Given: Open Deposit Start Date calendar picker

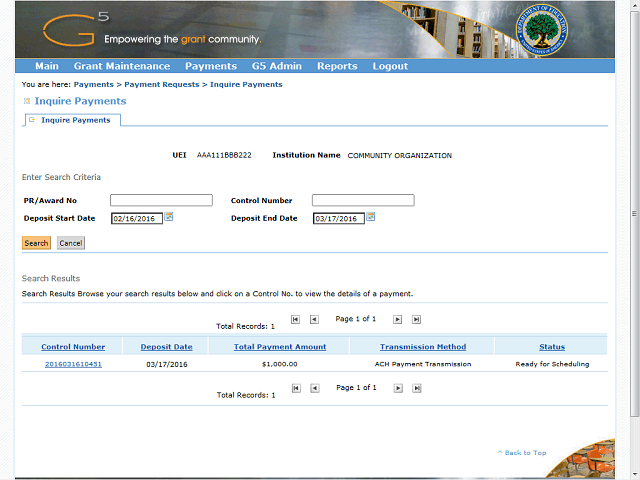Looking at the screenshot, I should point(169,217).
